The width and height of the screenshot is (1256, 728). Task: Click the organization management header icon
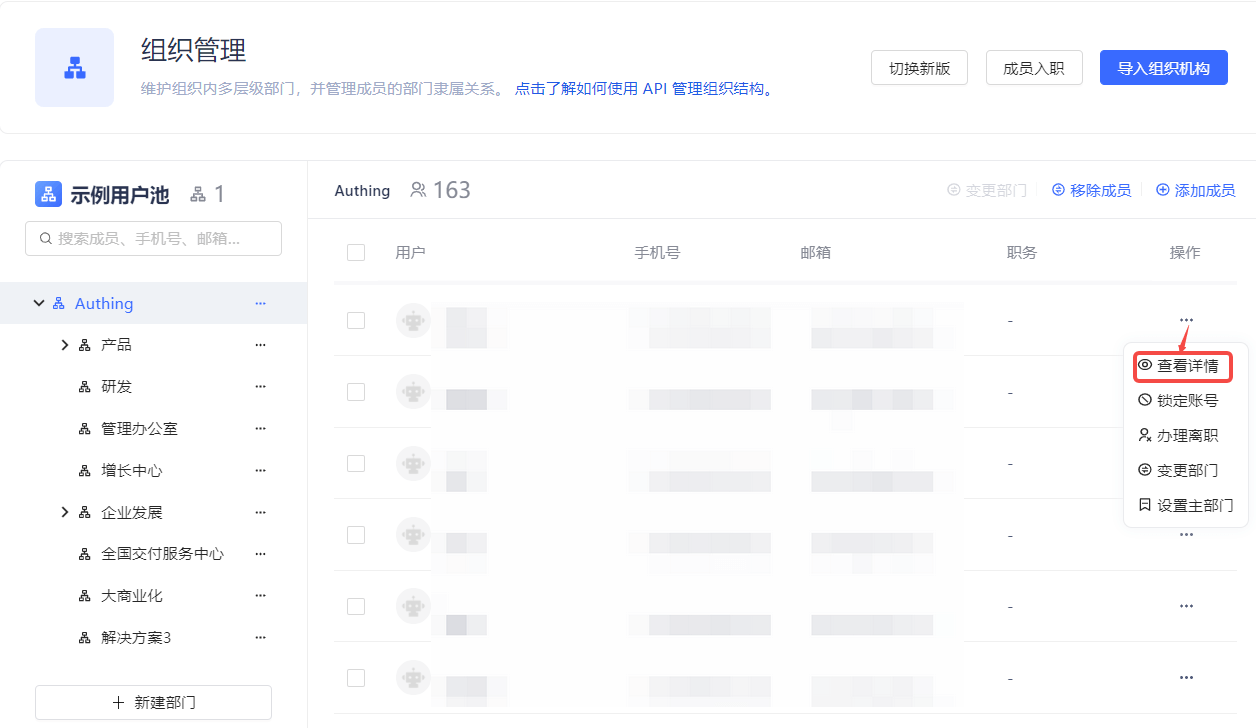click(74, 68)
